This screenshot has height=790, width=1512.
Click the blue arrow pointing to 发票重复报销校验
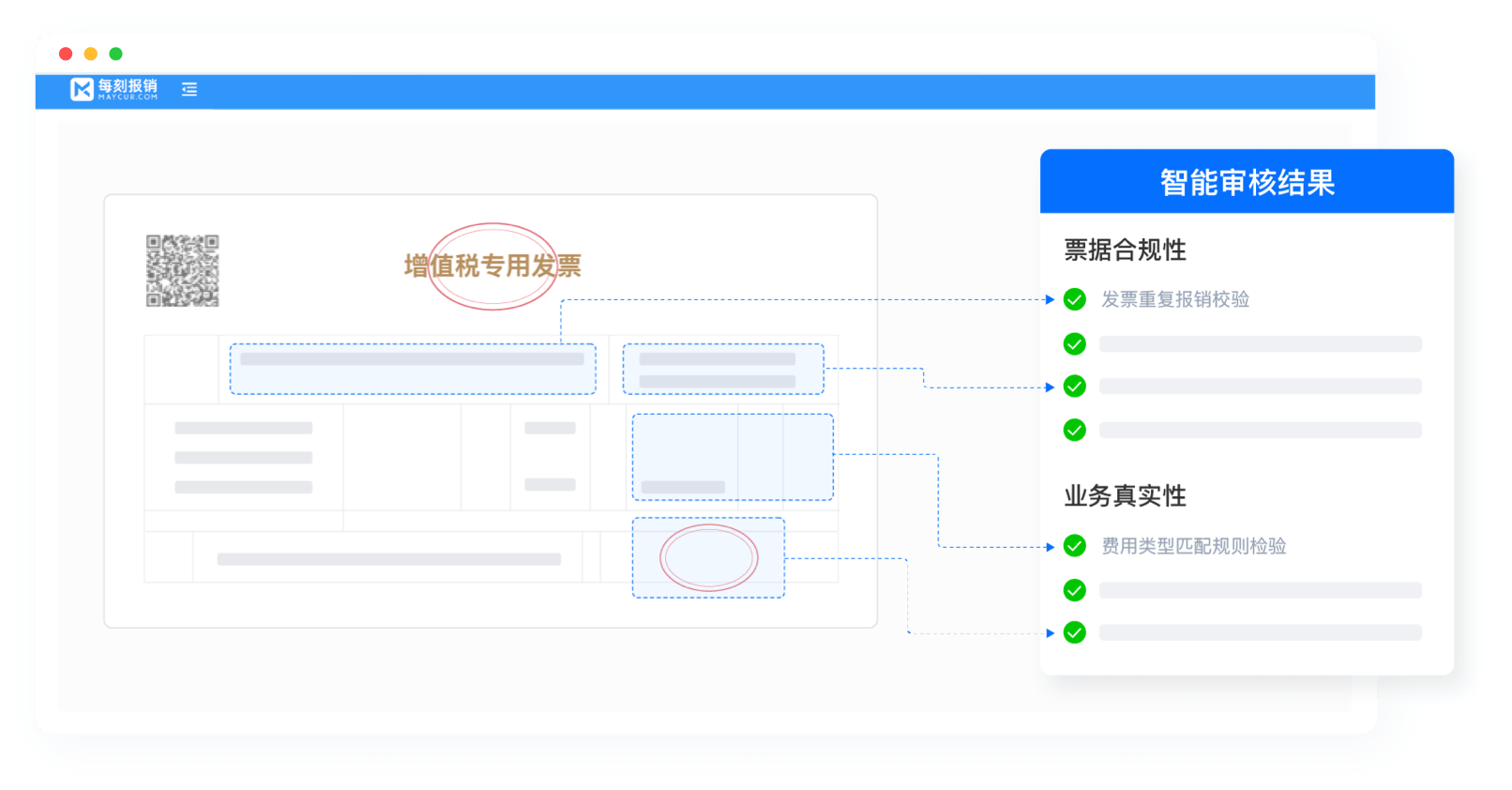(1050, 299)
